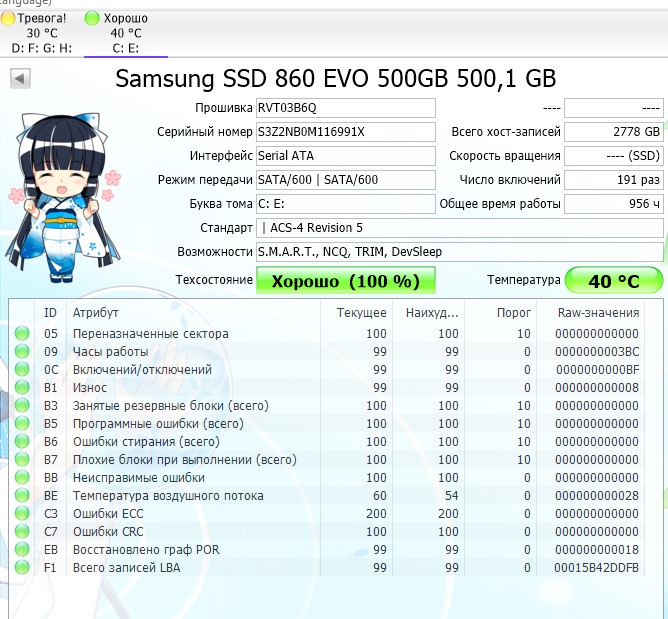This screenshot has height=619, width=668.
Task: Select the Часы работы attribute row
Action: [x=327, y=351]
